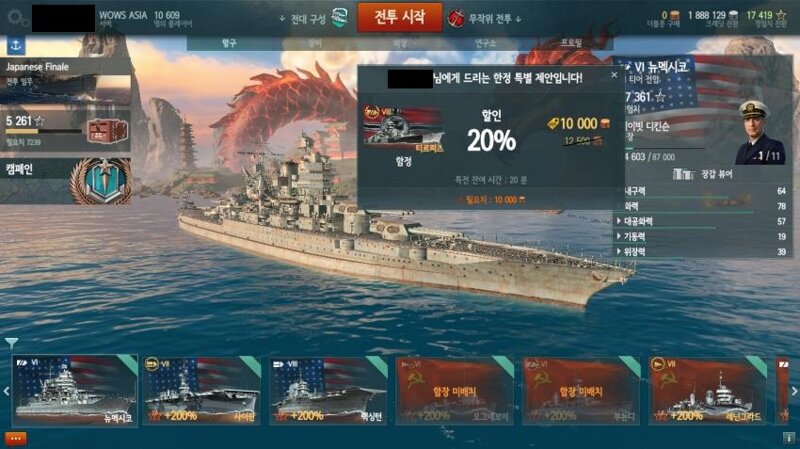Select the 레닌그라드 ship thumbnail

click(707, 391)
